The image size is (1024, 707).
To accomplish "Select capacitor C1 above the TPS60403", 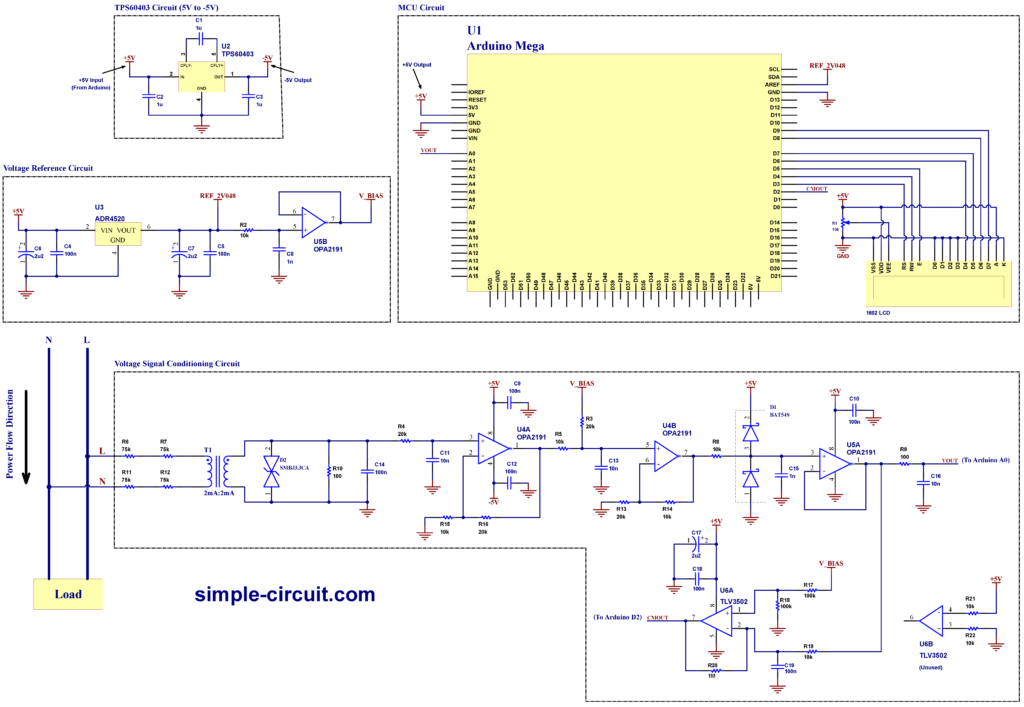I will (x=202, y=39).
